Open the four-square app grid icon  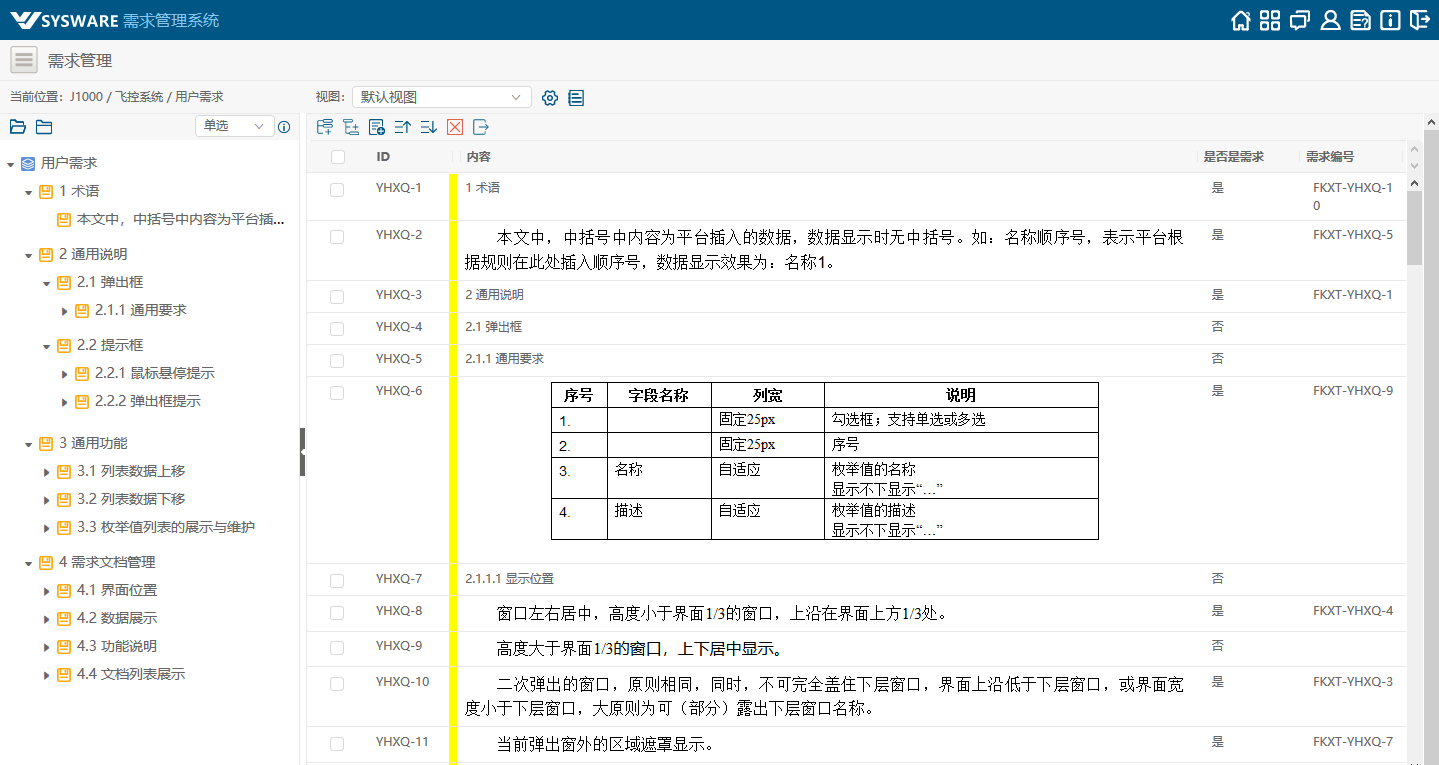[x=1270, y=20]
